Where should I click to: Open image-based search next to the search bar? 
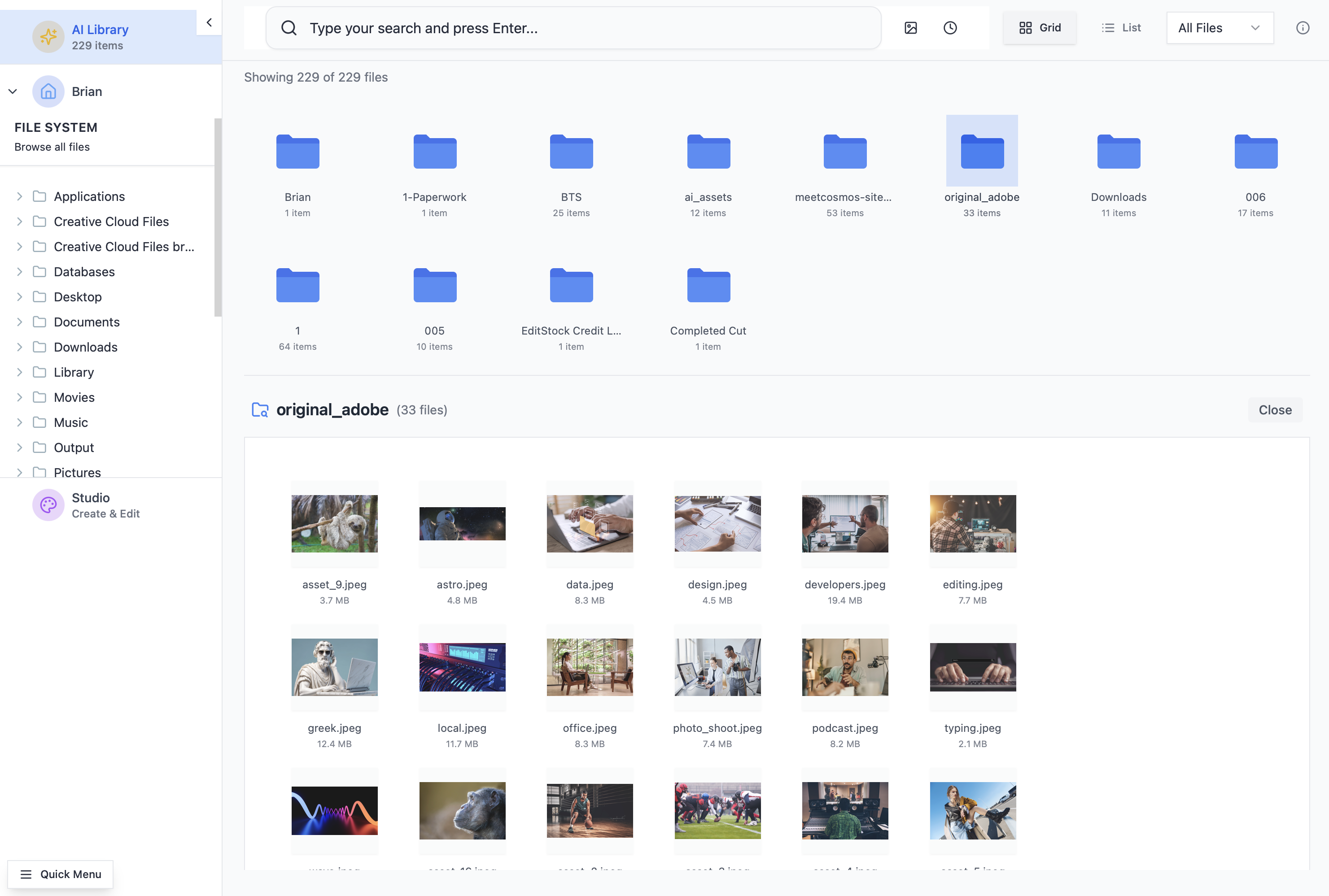coord(911,27)
